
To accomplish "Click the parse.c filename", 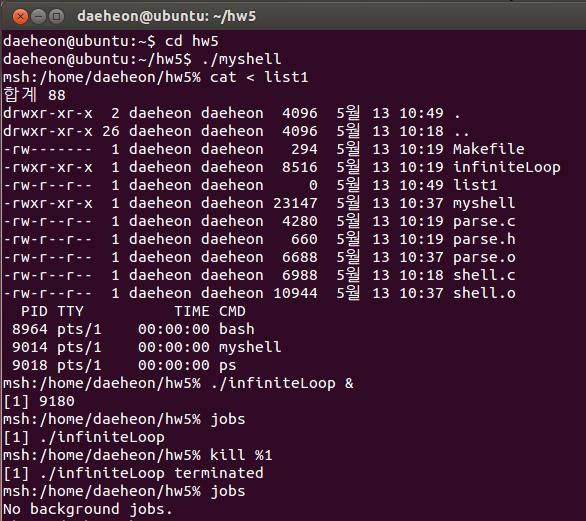I will pos(484,222).
